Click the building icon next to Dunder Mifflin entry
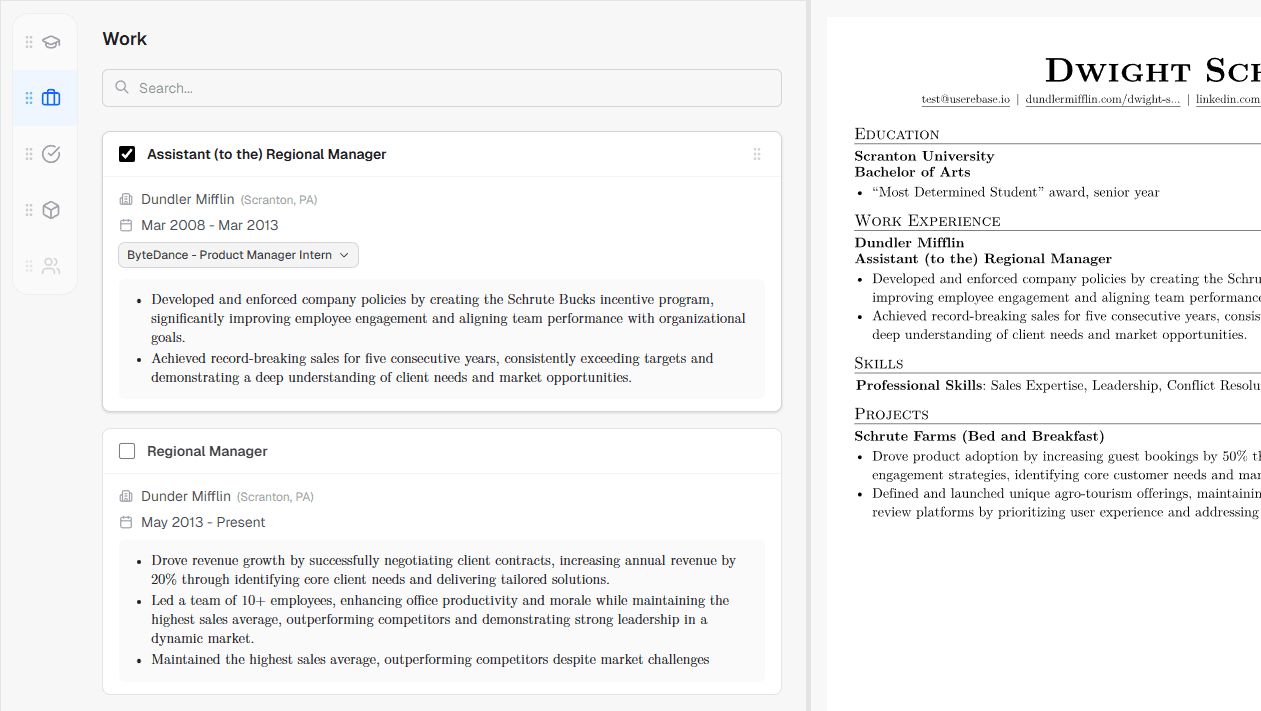This screenshot has width=1261, height=711. coord(126,496)
